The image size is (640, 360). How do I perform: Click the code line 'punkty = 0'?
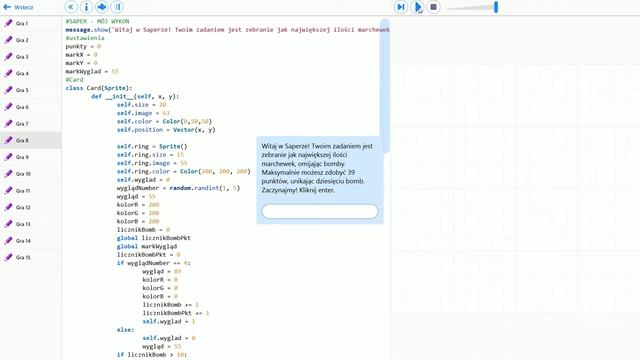click(83, 47)
